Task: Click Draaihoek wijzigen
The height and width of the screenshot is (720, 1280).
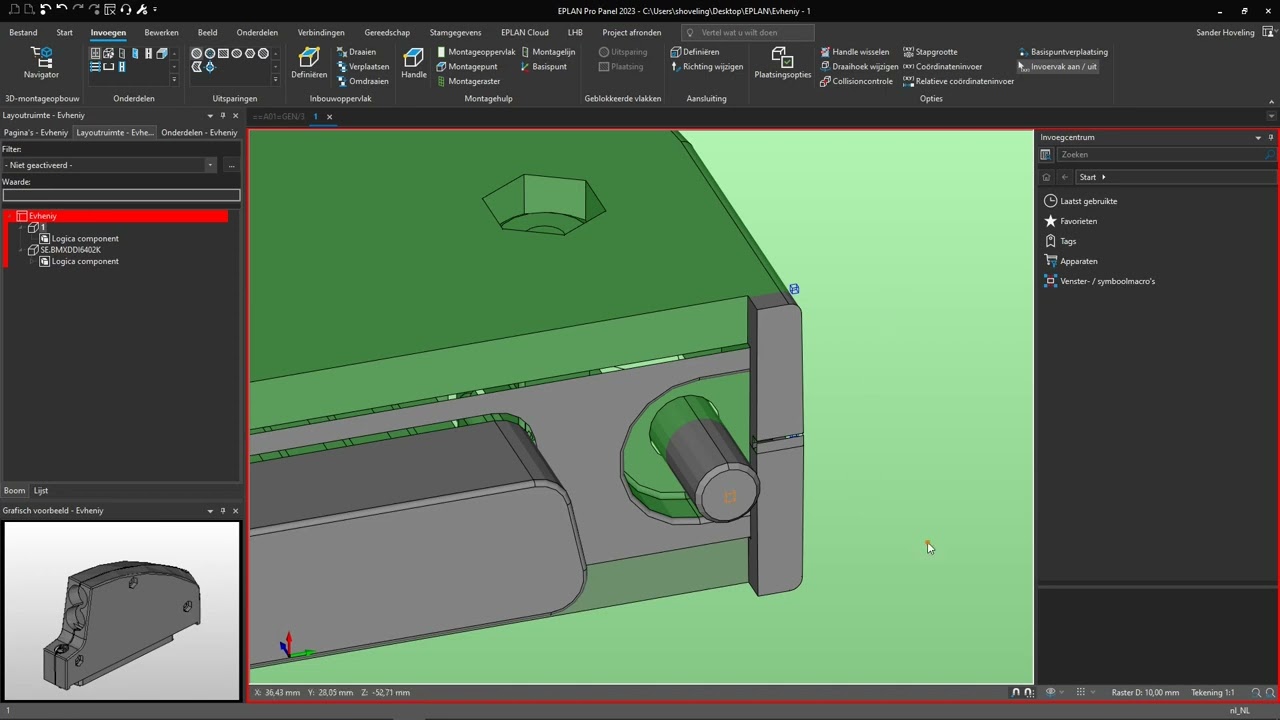Action: coord(859,67)
